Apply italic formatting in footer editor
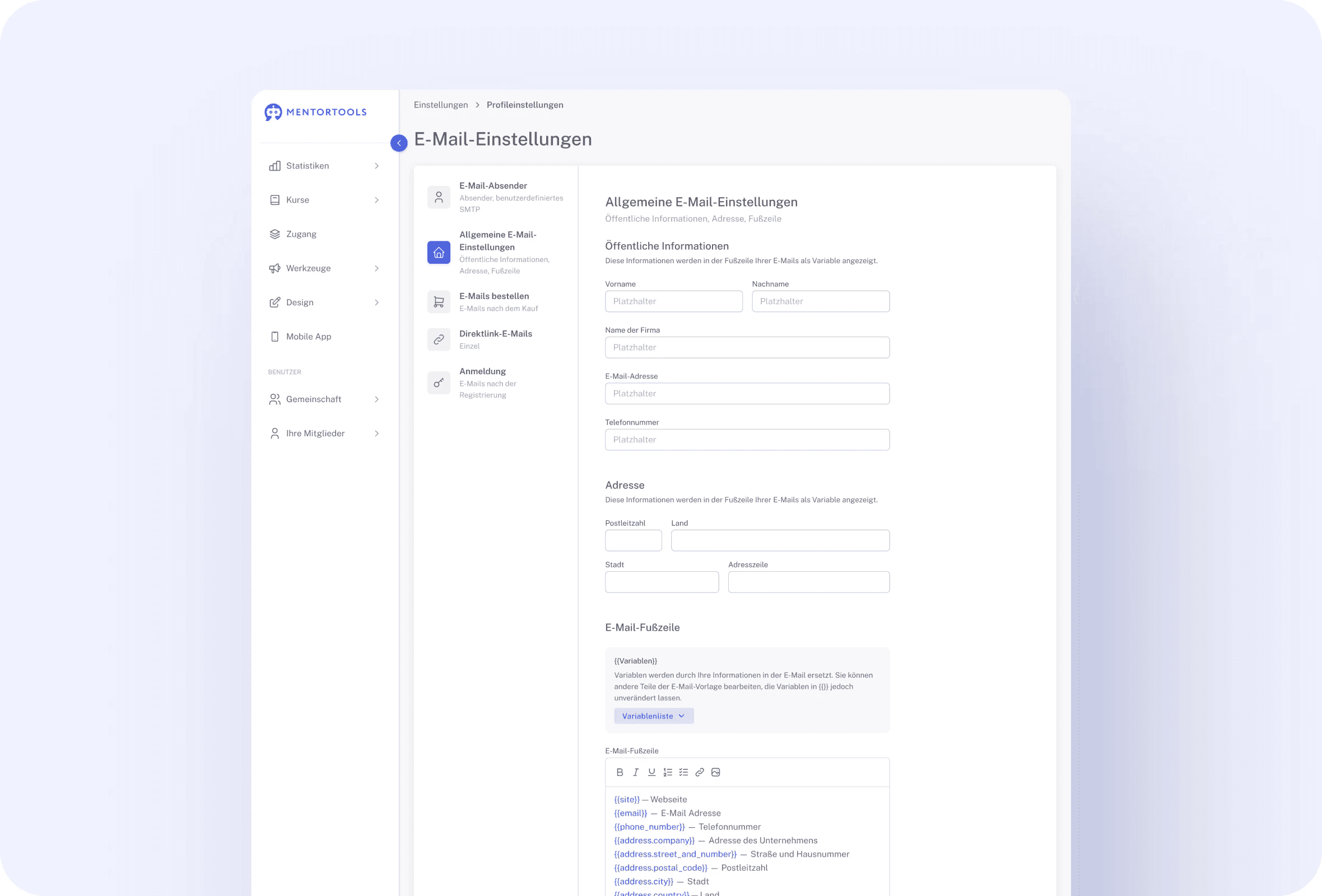The image size is (1322, 896). point(635,772)
